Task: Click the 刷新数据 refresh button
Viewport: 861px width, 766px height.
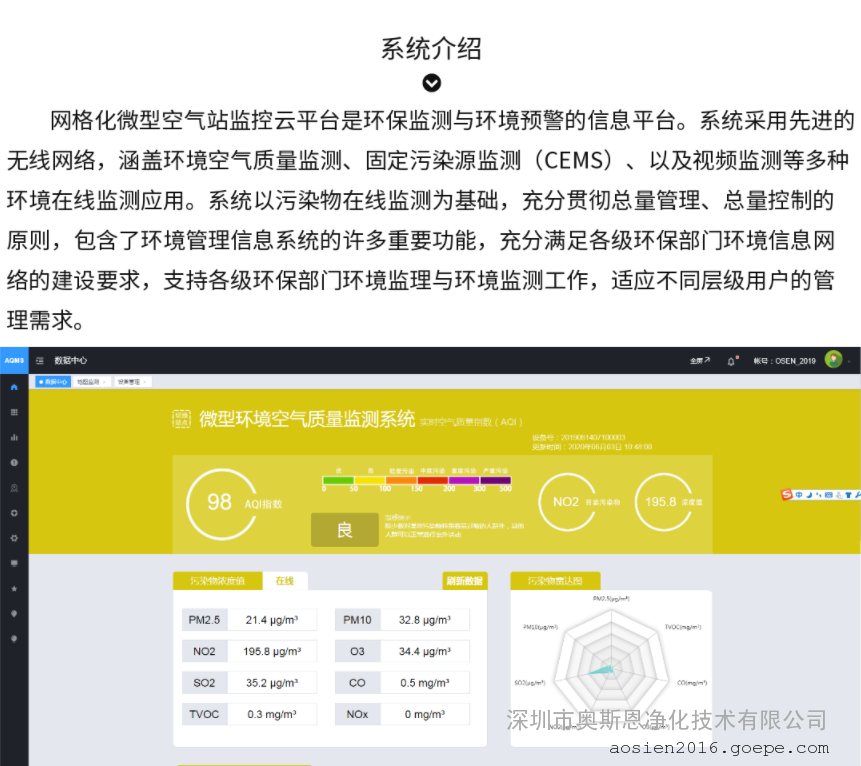Action: 464,581
